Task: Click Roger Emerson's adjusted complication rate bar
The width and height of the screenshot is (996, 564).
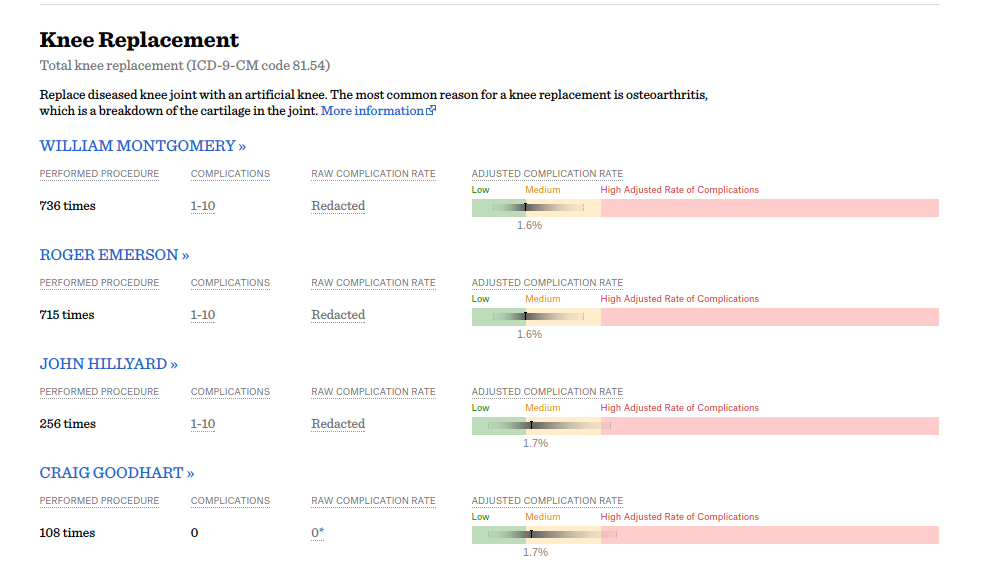Action: pyautogui.click(x=705, y=317)
